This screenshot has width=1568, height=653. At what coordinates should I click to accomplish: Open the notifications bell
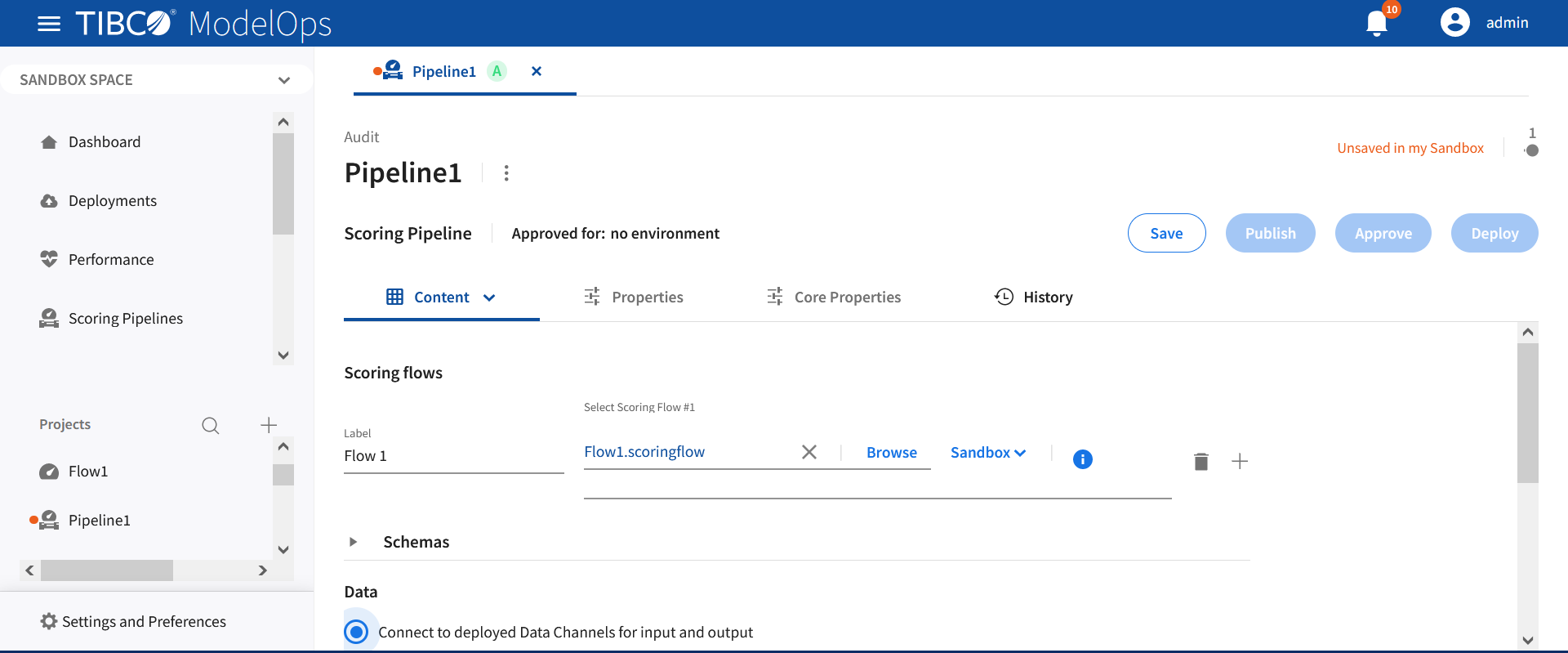tap(1377, 23)
